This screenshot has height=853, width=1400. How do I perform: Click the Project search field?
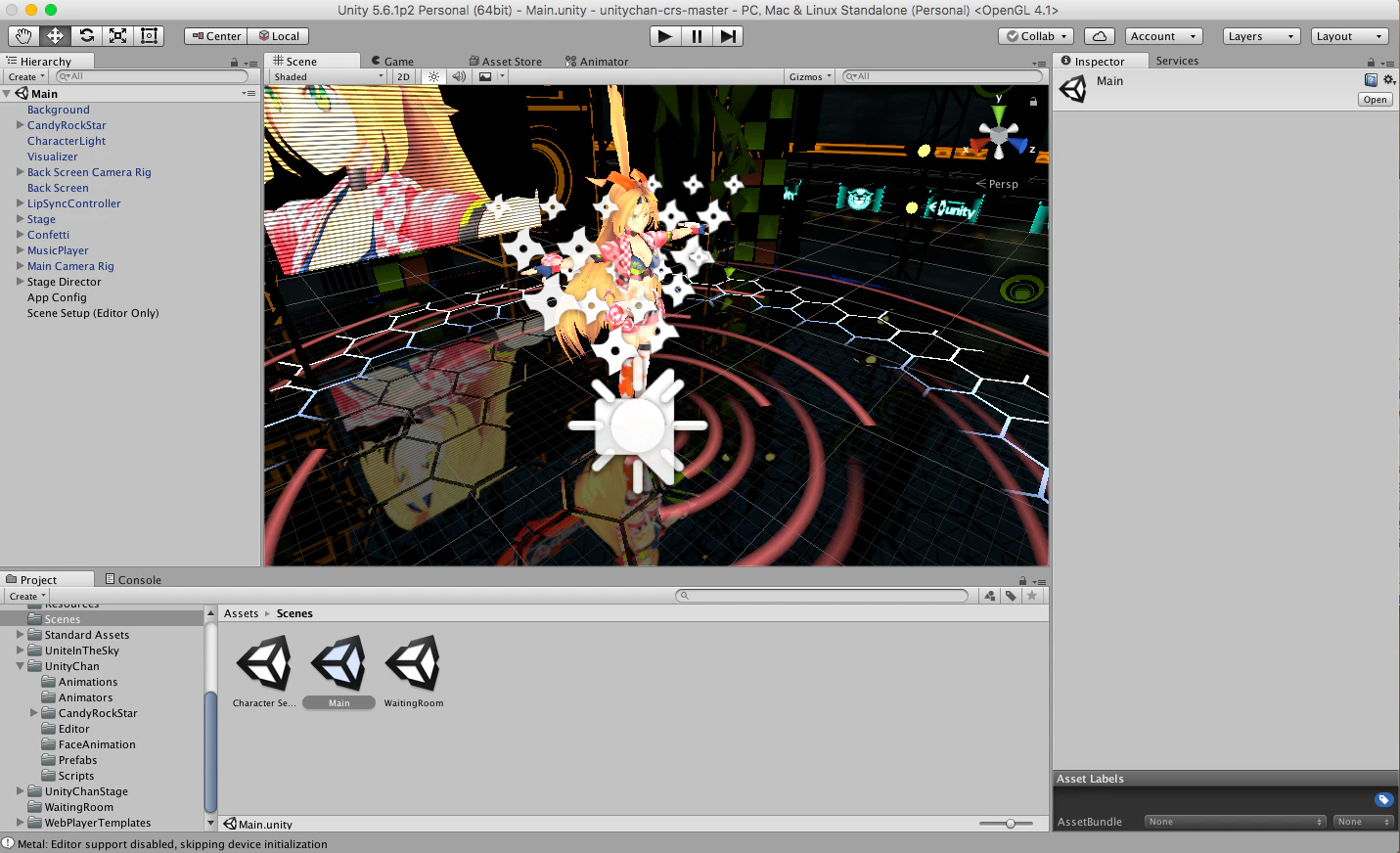[822, 596]
